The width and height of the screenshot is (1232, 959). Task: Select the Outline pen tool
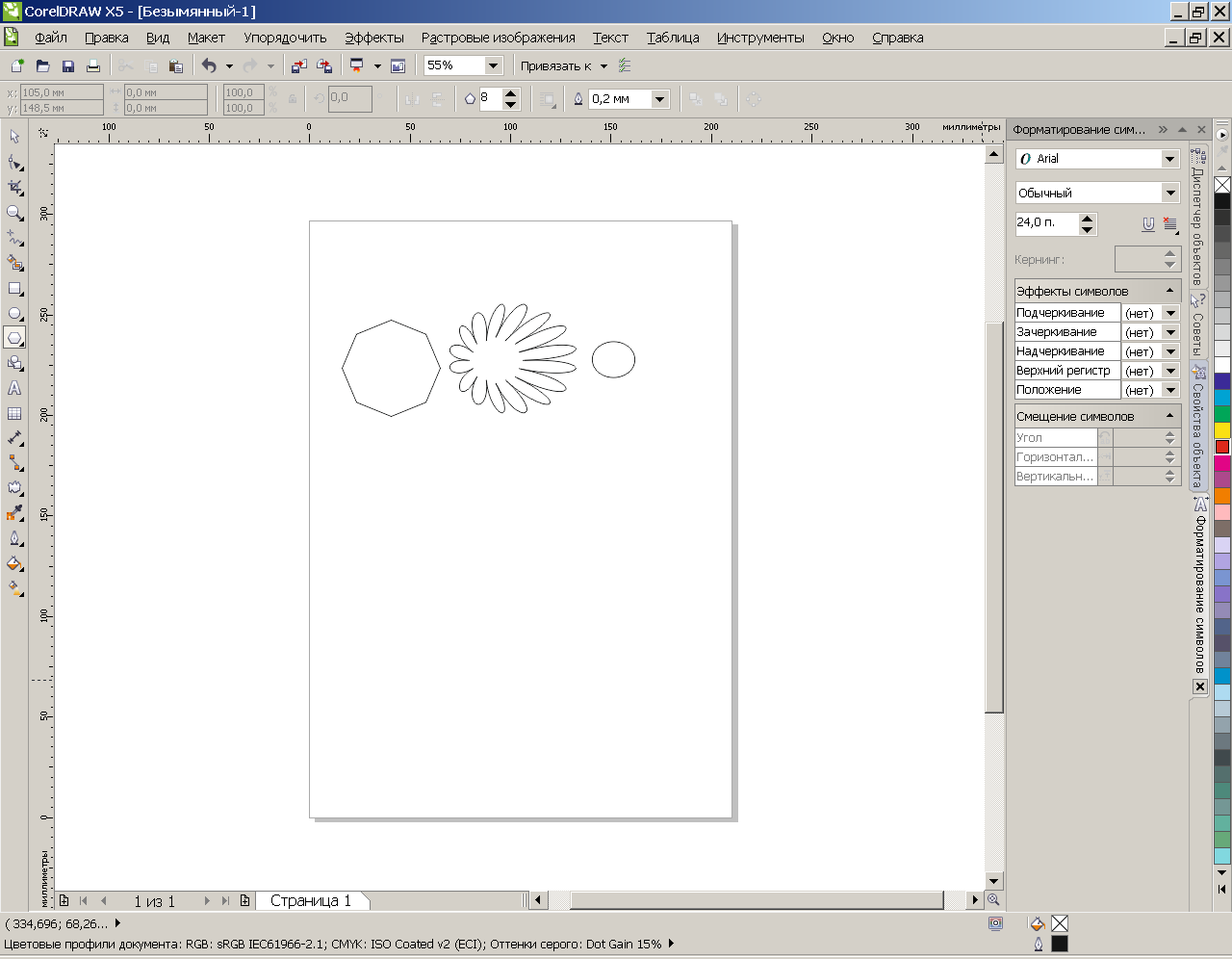point(14,538)
